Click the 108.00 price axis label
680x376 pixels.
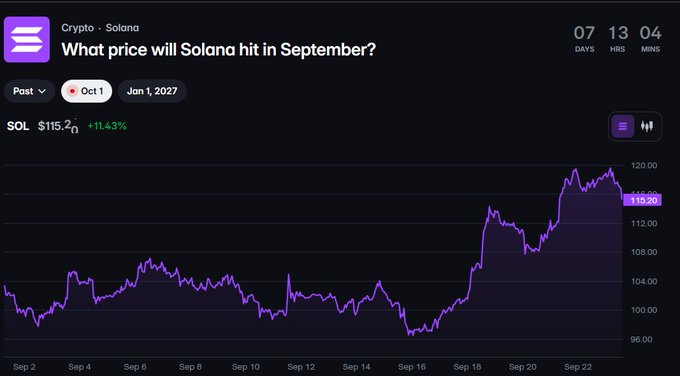pos(644,252)
